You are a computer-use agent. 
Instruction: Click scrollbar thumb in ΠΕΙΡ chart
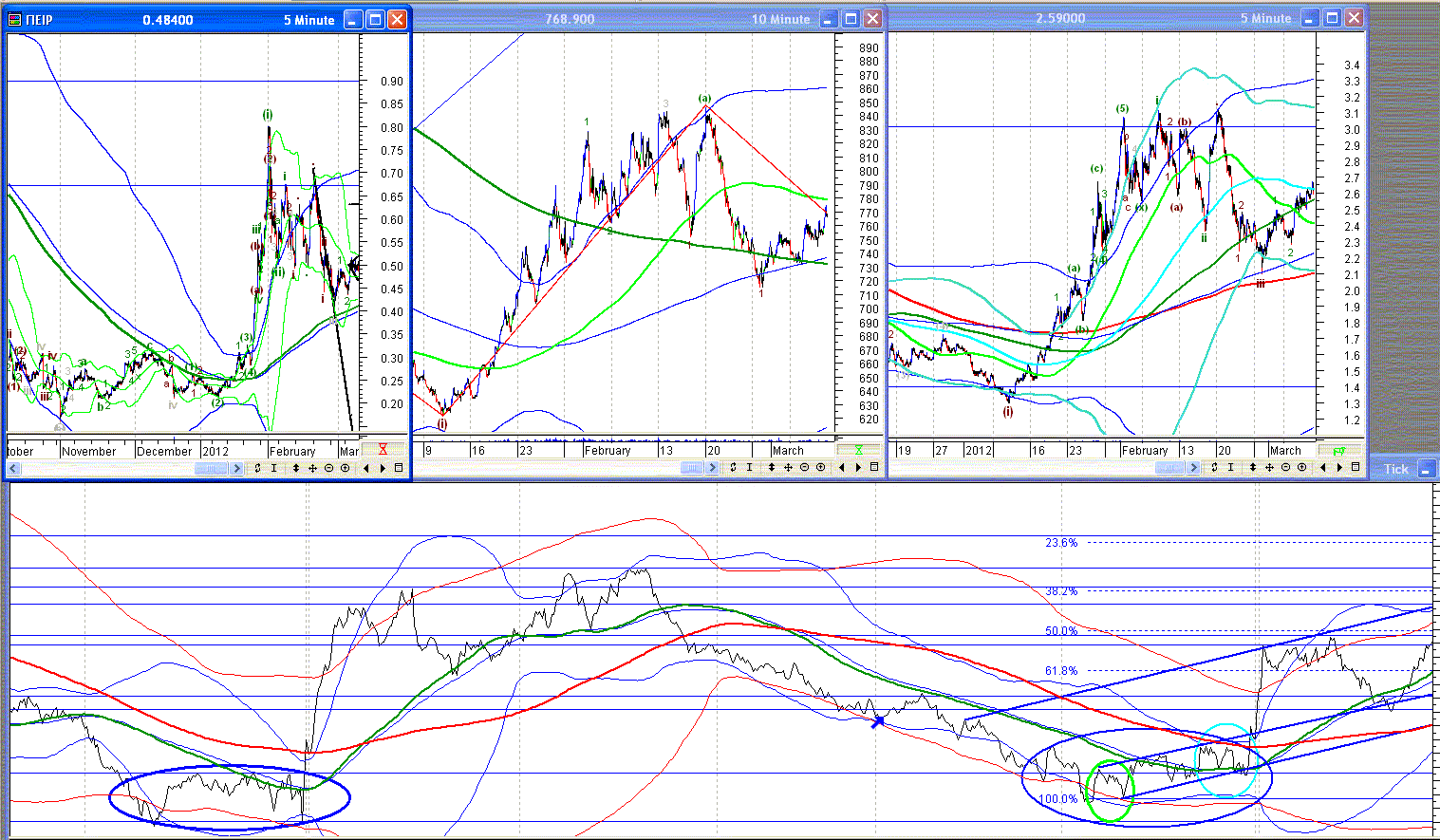pyautogui.click(x=211, y=468)
